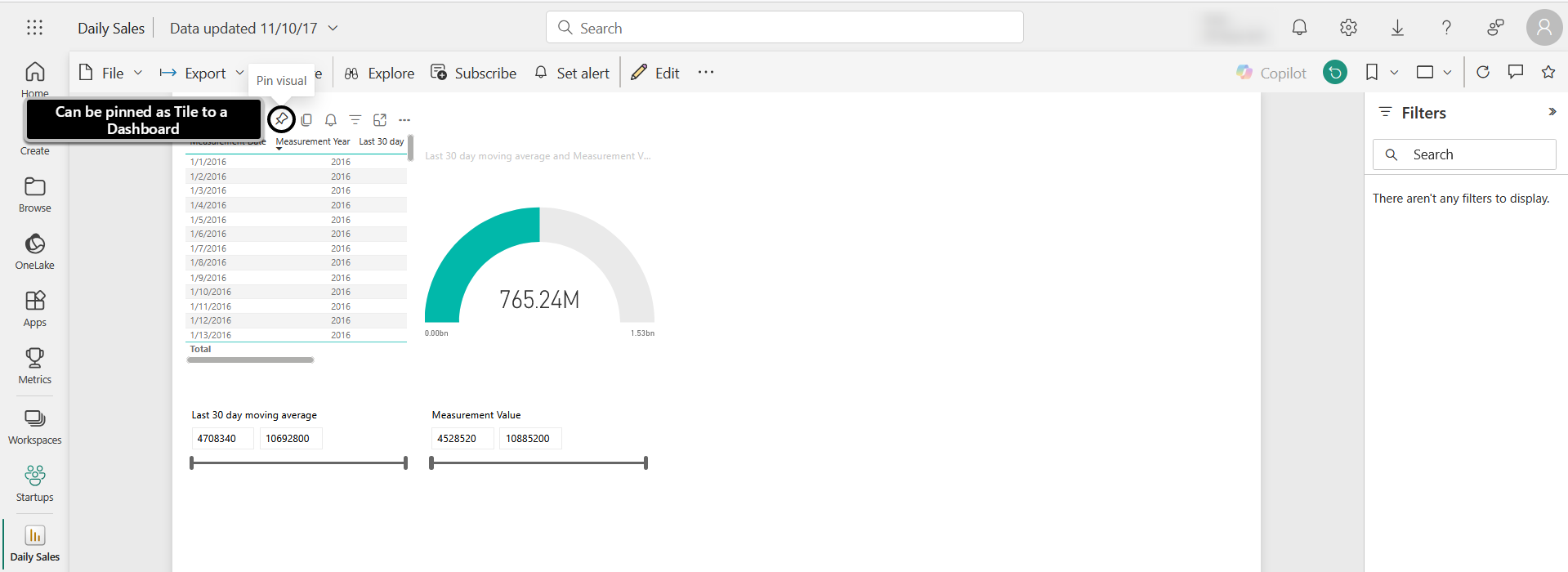This screenshot has width=1568, height=572.
Task: Open the Comments pane icon
Action: (x=1516, y=72)
